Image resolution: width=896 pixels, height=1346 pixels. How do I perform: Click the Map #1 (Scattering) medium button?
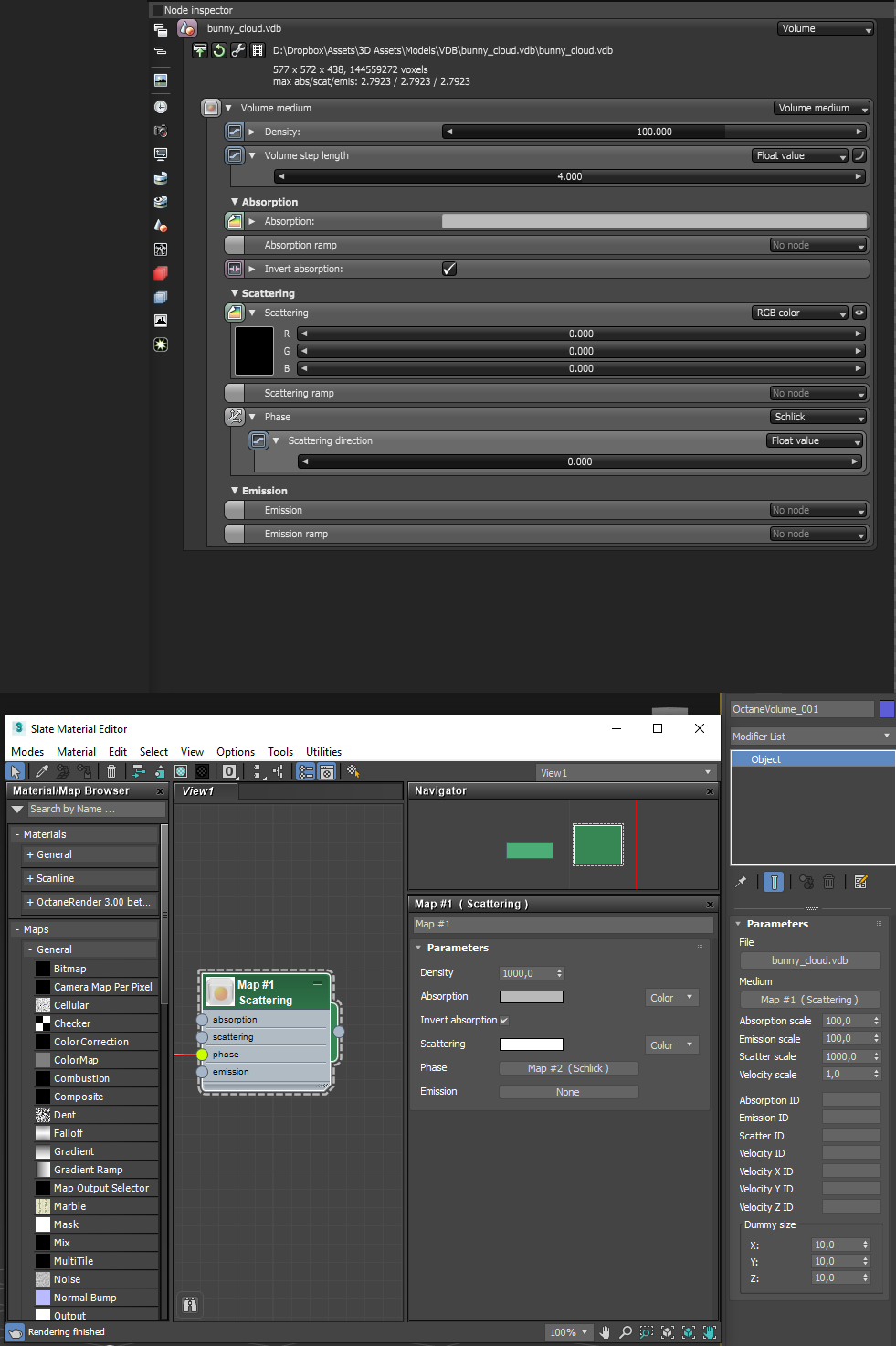pyautogui.click(x=810, y=1000)
